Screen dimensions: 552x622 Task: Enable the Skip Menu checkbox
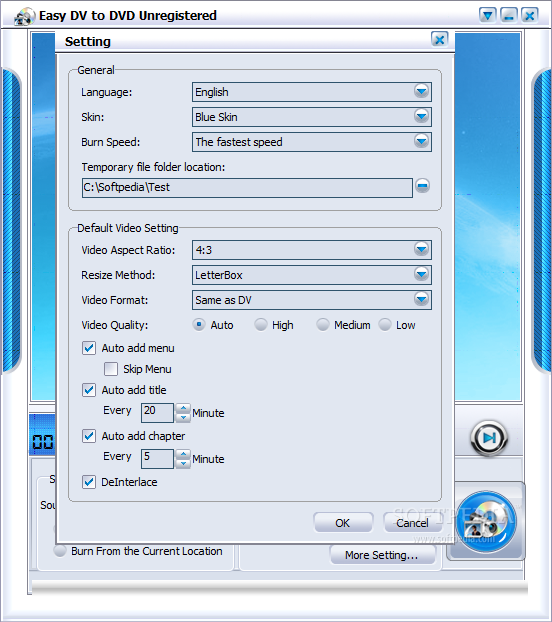click(111, 369)
